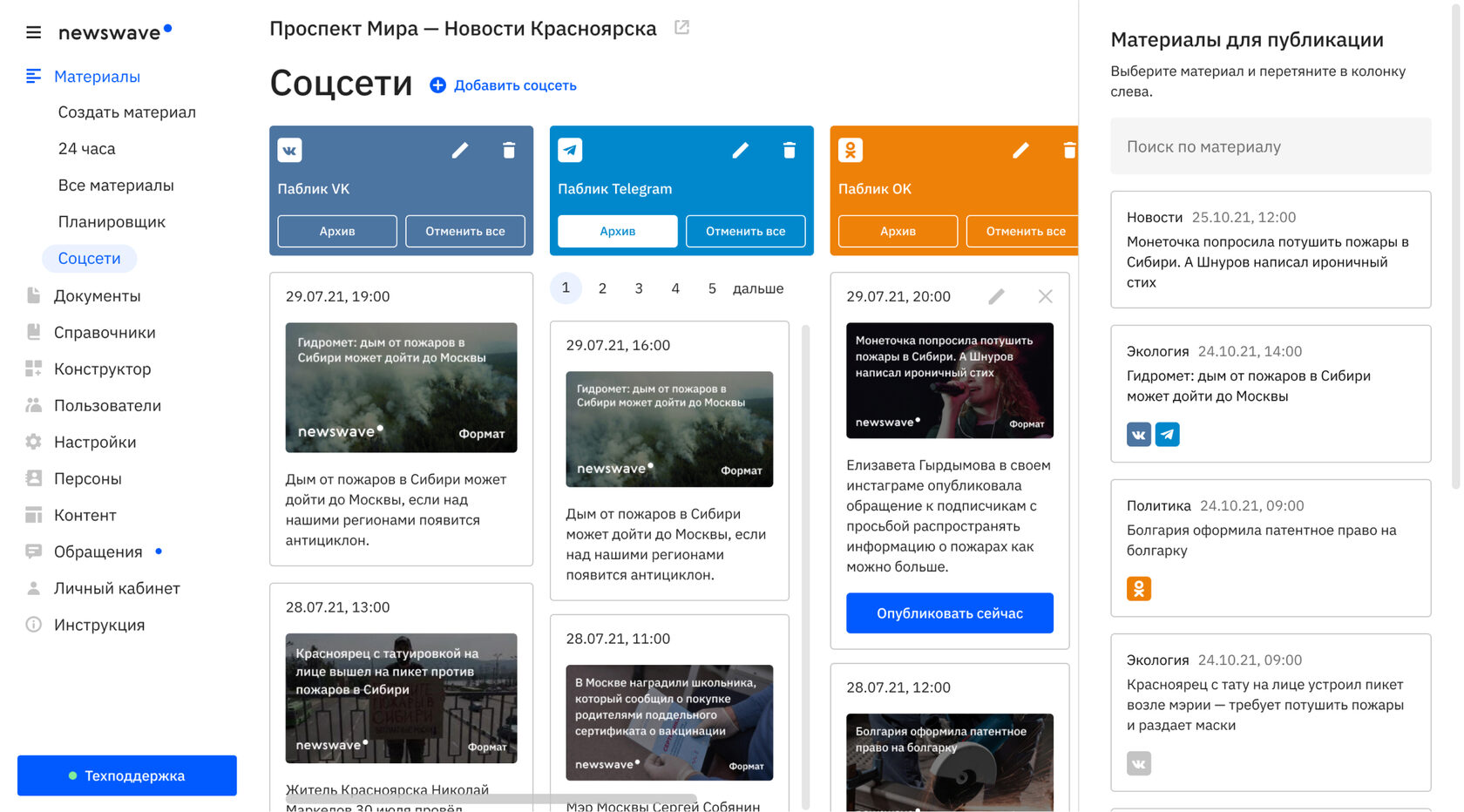Click Отменить все for Паблик OK
Viewport: 1464px width, 812px height.
(1022, 231)
